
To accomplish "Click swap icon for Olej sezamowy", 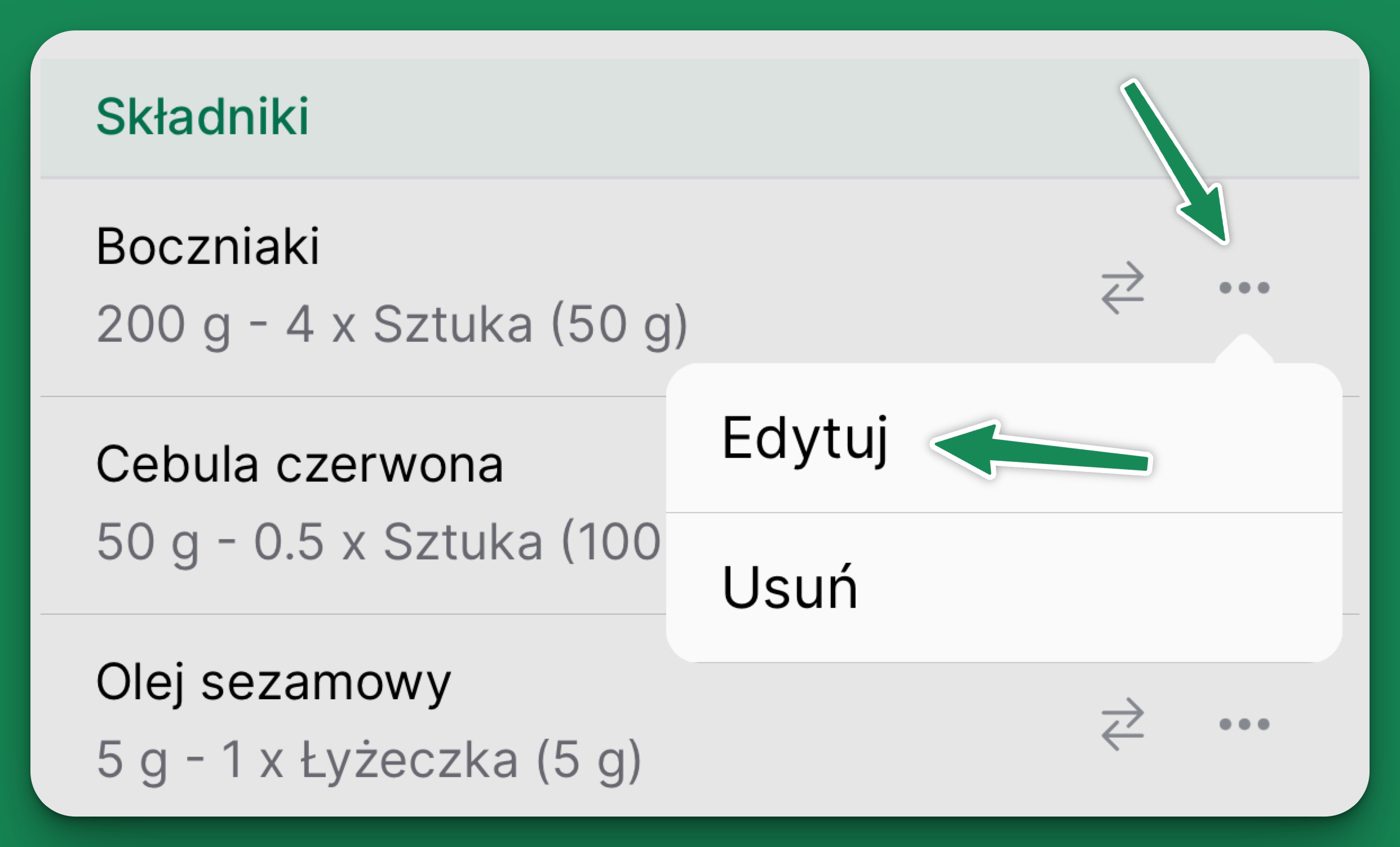I will click(1123, 724).
